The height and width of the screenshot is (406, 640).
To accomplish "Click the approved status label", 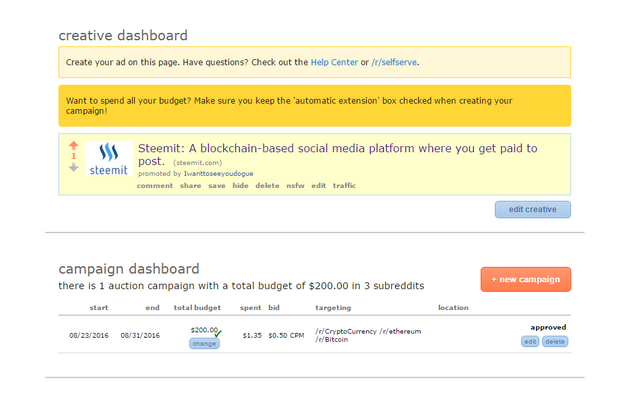I will pos(548,327).
